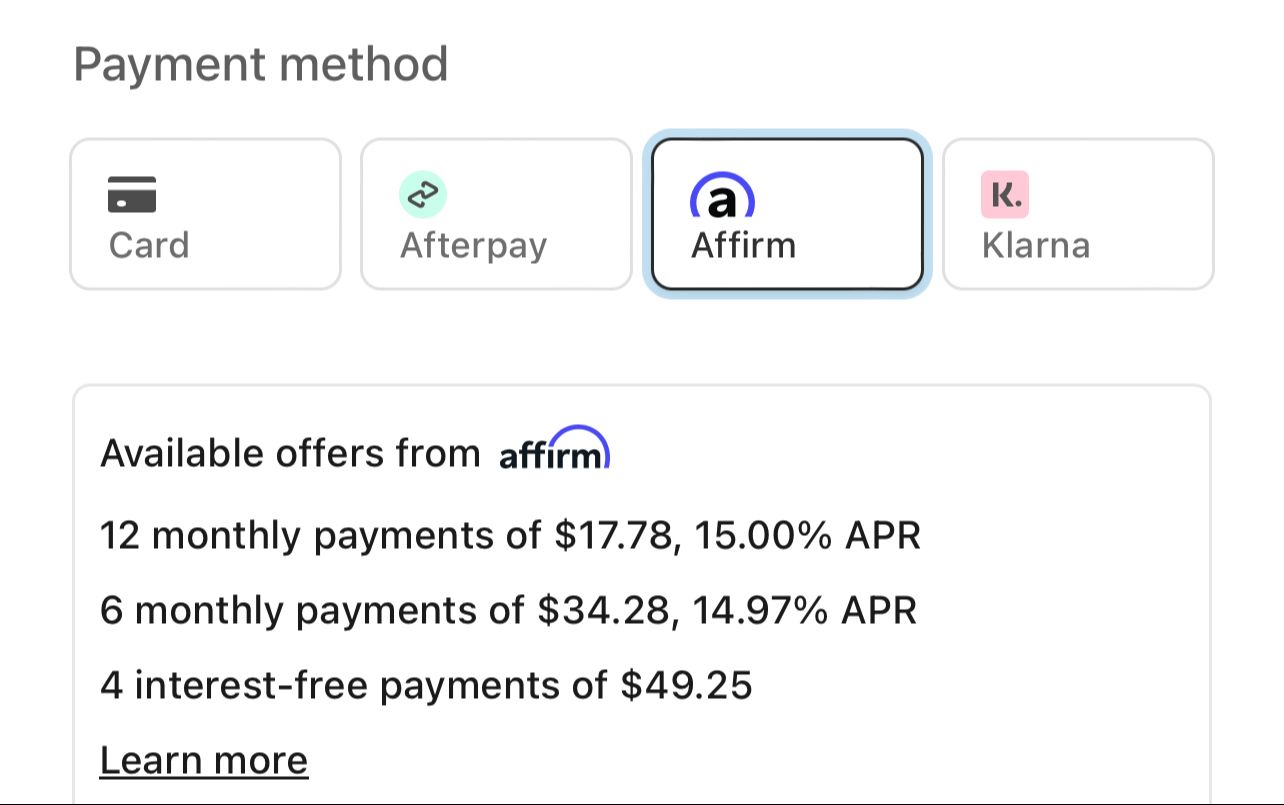Click the $34.28 monthly amount

604,610
